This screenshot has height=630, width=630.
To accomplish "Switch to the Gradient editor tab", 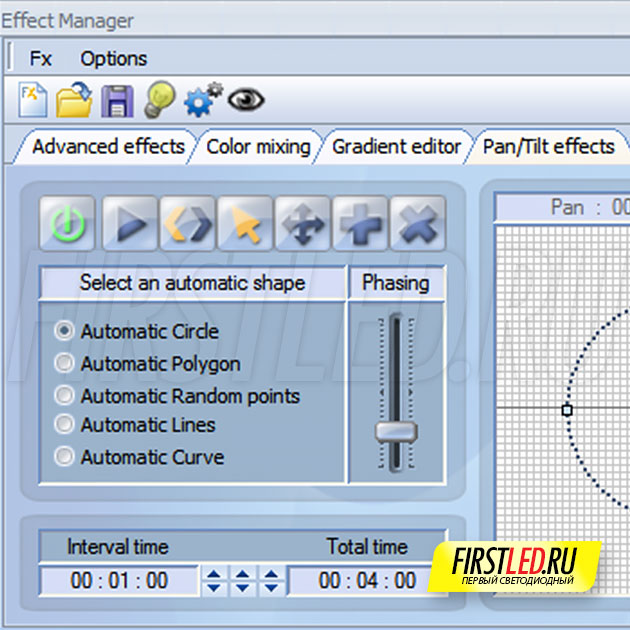I will click(396, 147).
